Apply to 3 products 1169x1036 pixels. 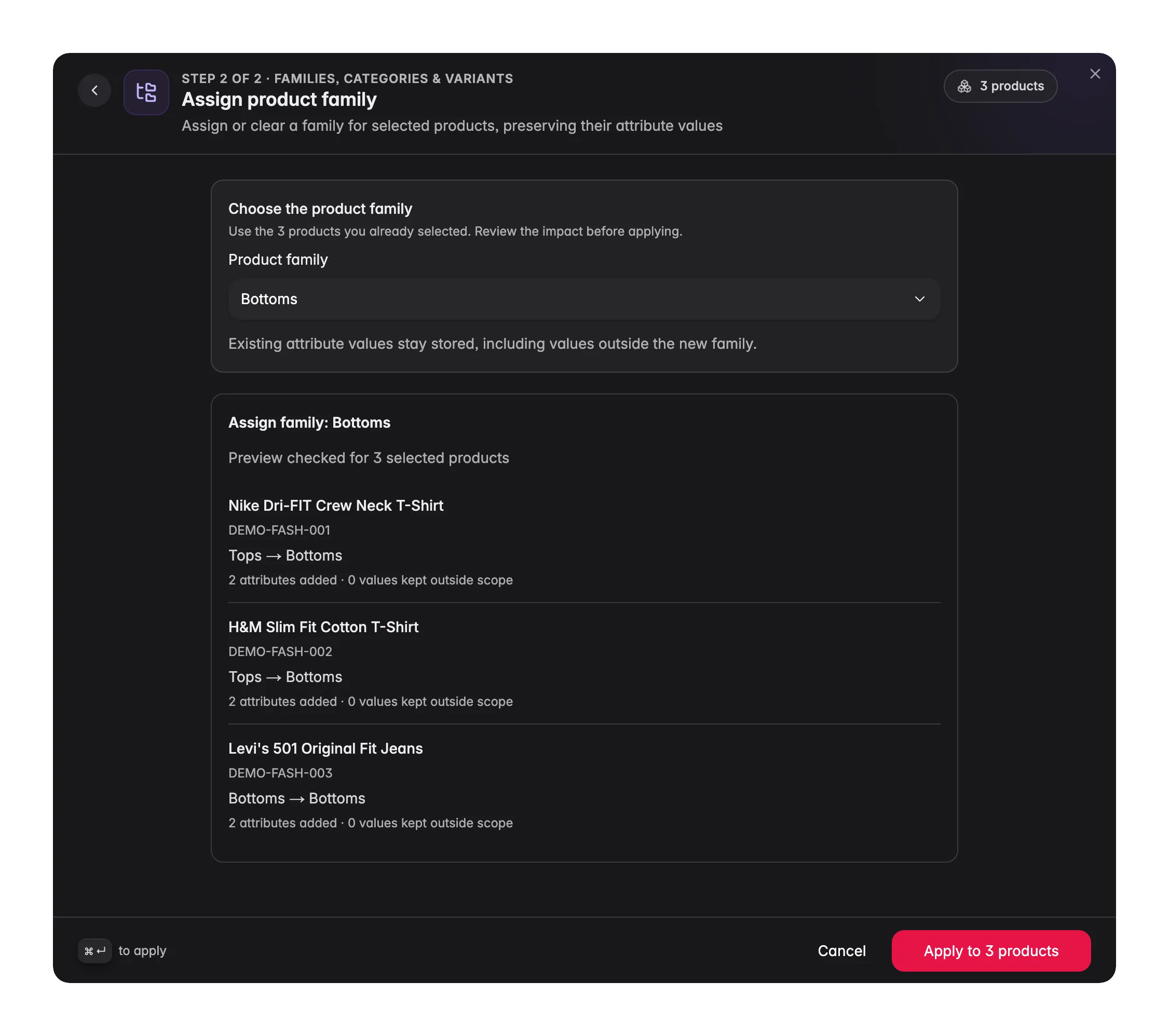(x=990, y=951)
